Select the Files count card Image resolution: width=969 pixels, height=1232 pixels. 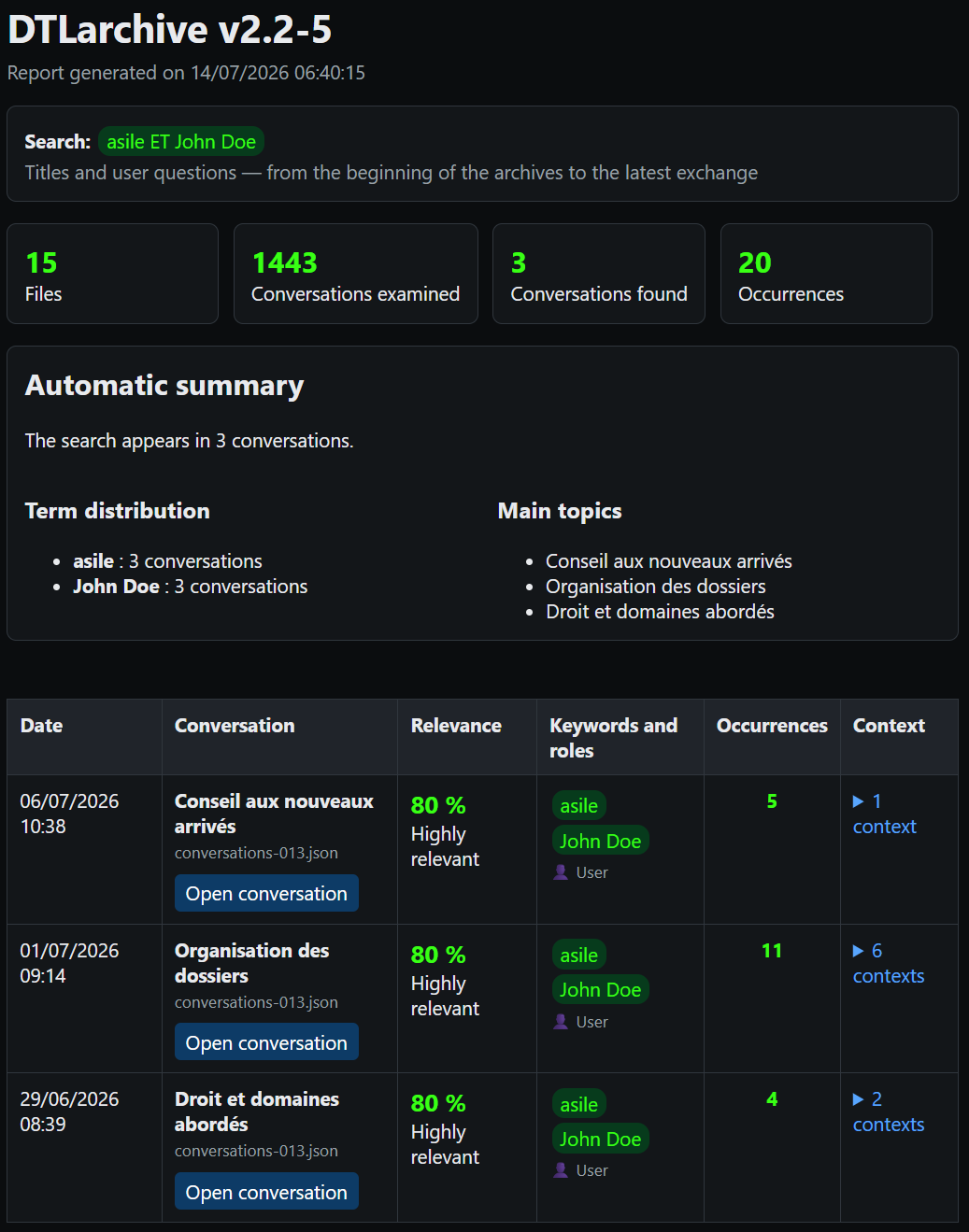pos(112,274)
